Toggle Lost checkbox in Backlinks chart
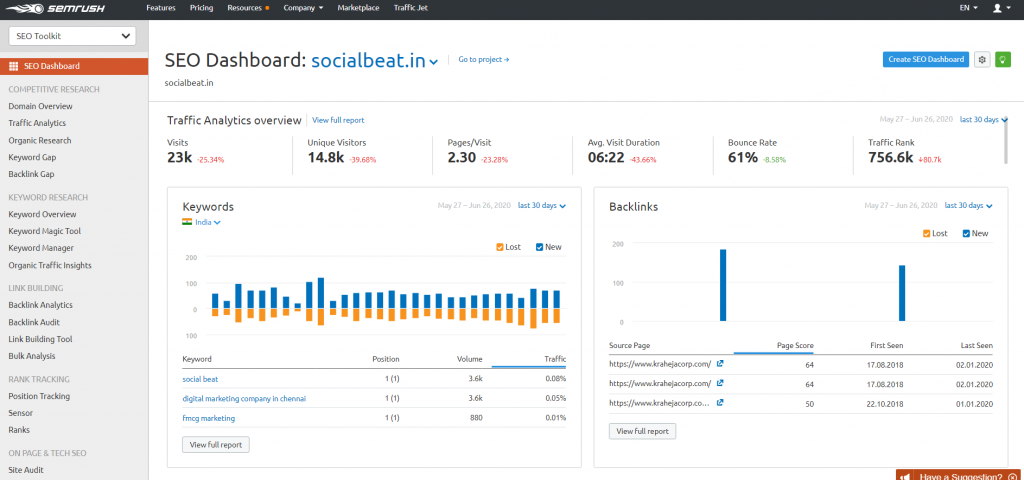The width and height of the screenshot is (1024, 480). [927, 233]
